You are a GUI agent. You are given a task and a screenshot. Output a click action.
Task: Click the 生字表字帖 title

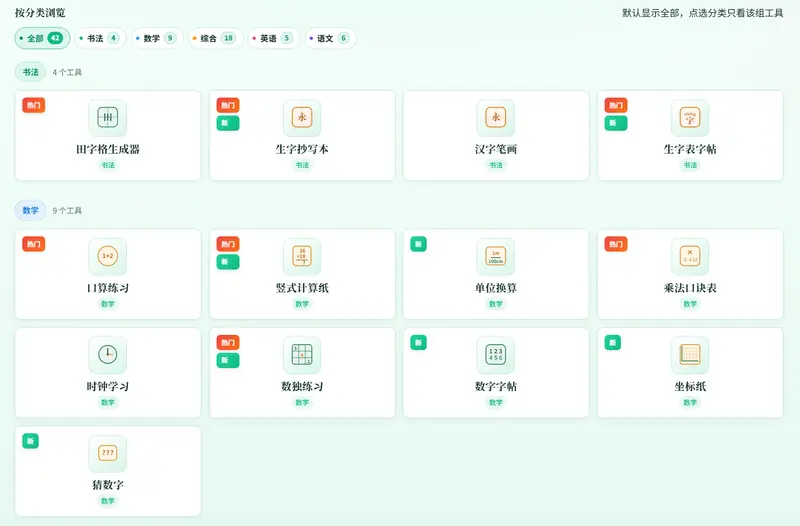[690, 149]
